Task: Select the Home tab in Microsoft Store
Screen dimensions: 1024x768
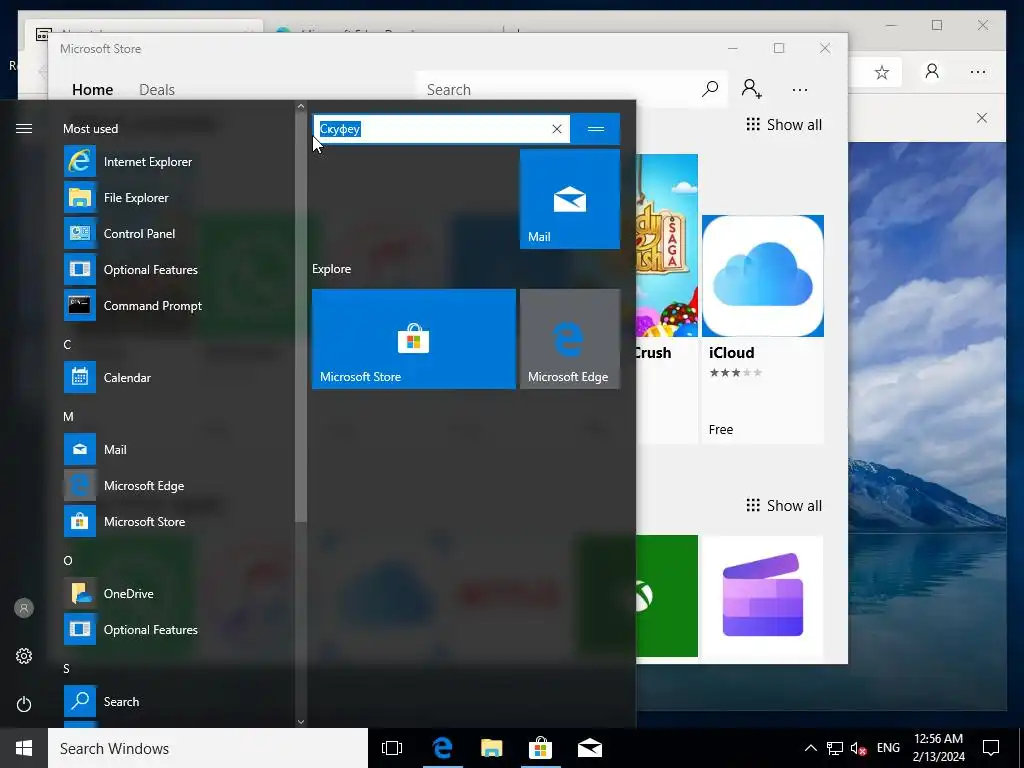Action: tap(93, 89)
